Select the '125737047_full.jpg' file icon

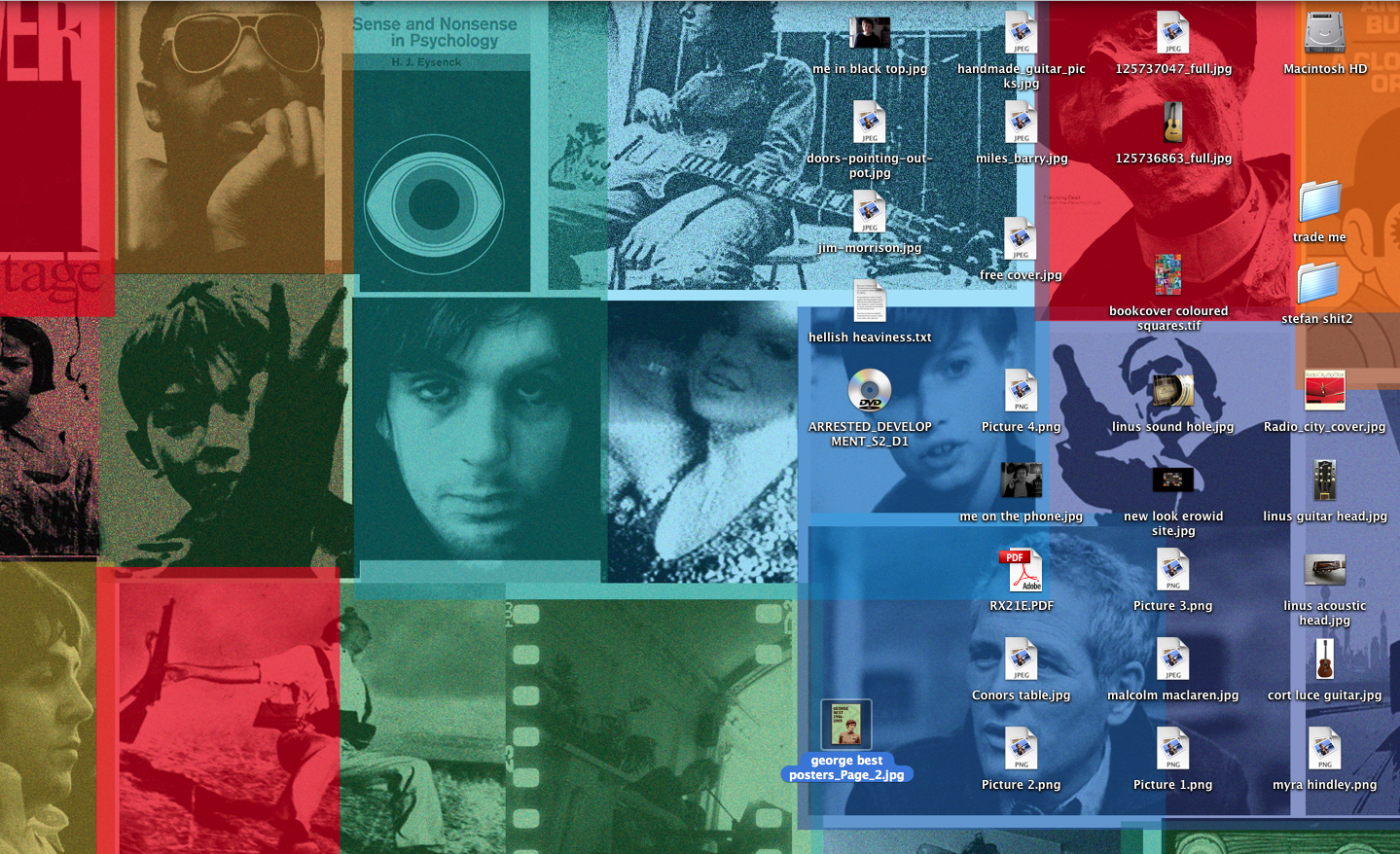1172,32
